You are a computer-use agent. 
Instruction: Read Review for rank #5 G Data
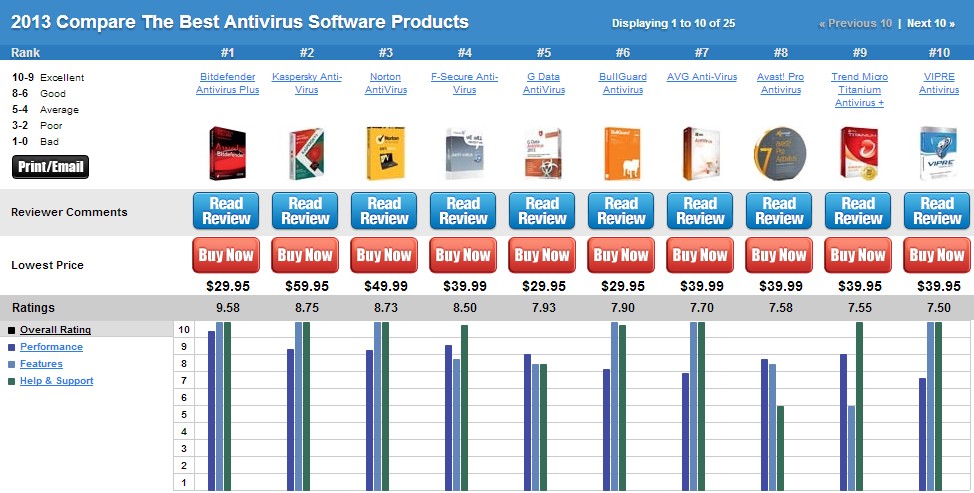542,211
